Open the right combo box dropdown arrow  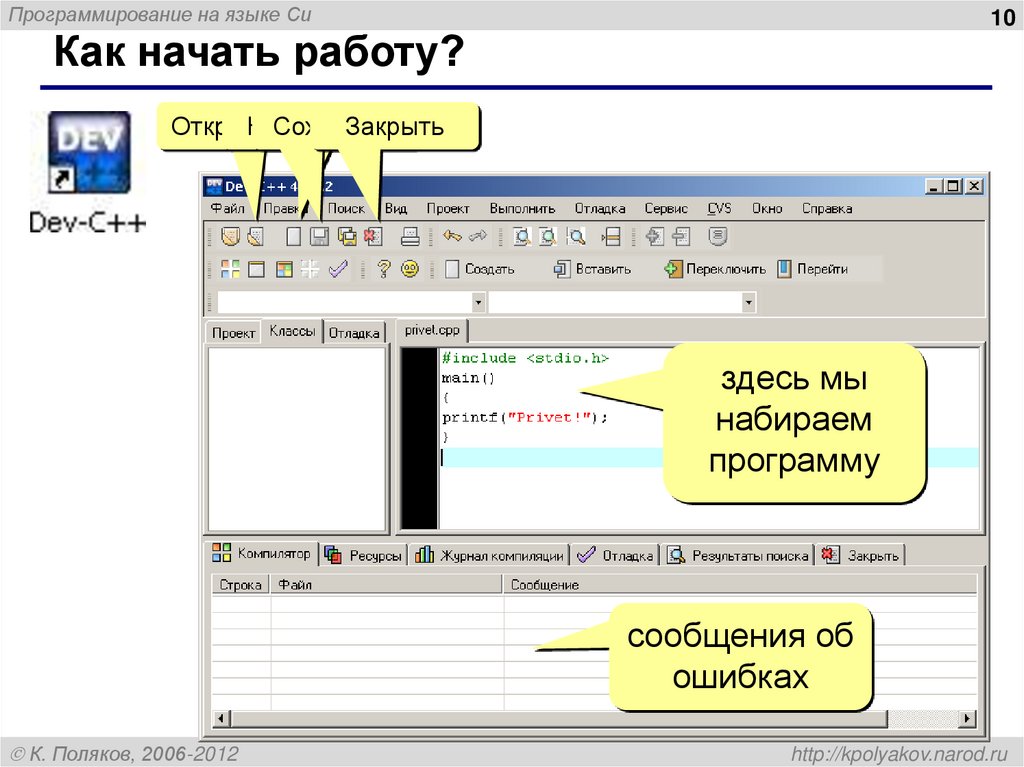click(748, 302)
